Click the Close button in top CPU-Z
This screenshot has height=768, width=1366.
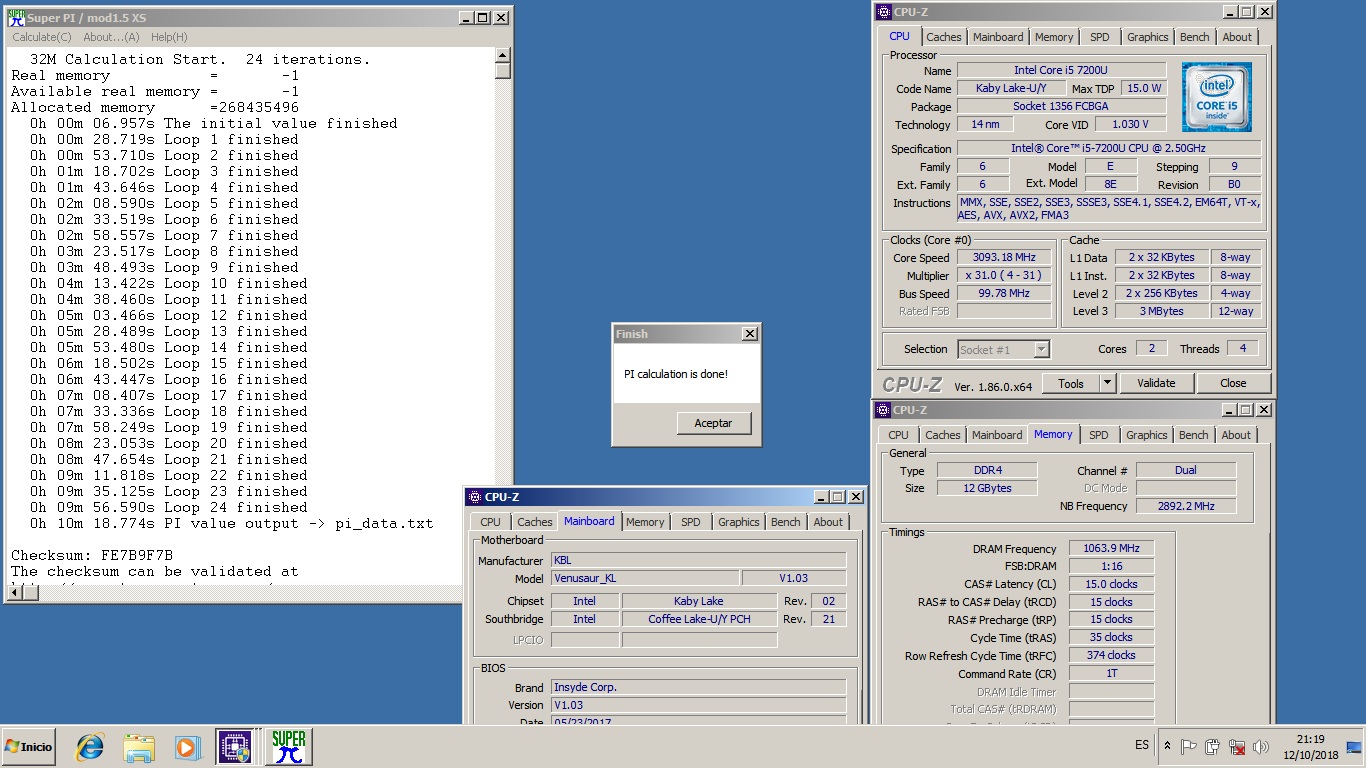(1233, 383)
